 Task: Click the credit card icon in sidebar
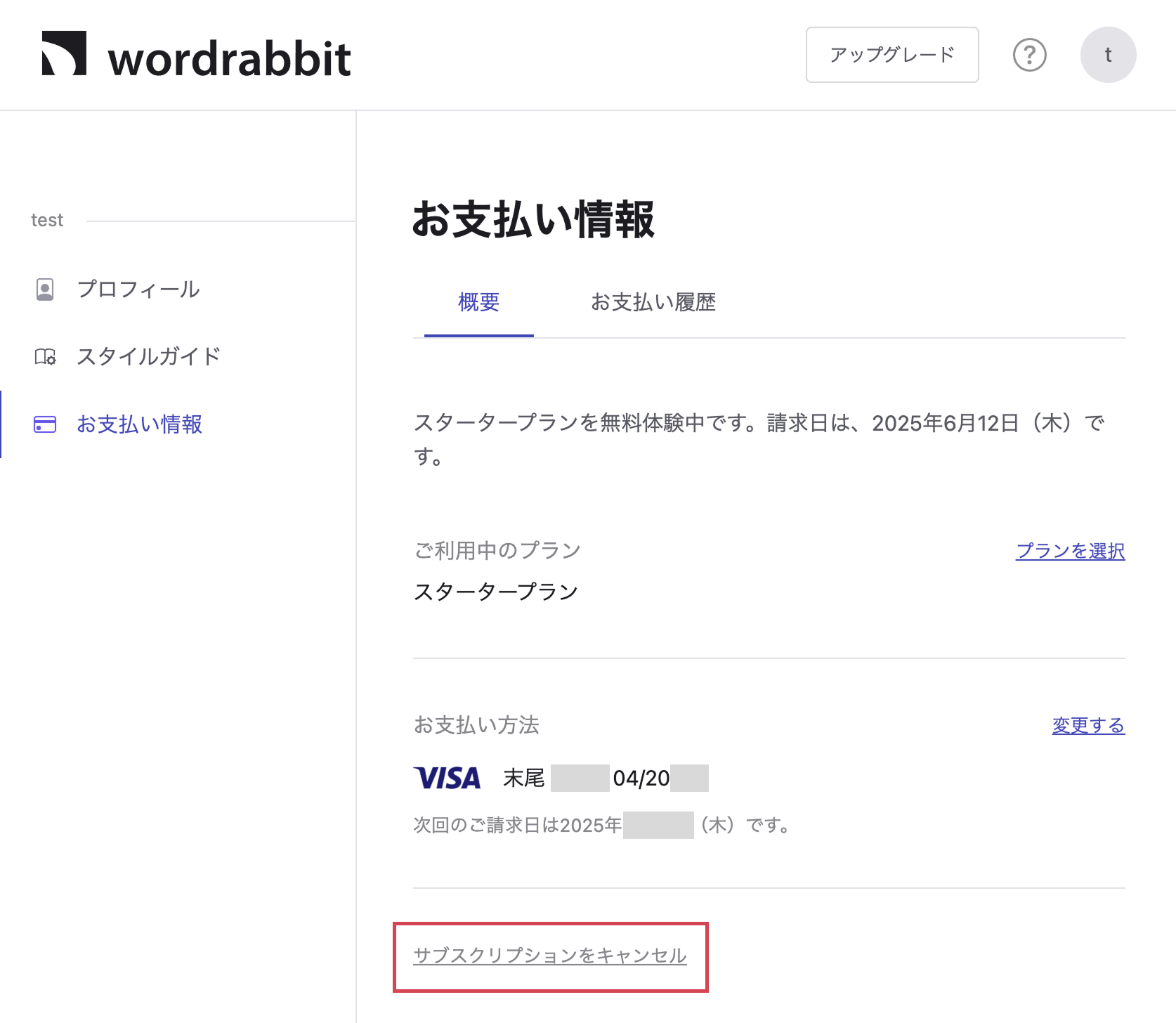(x=45, y=424)
